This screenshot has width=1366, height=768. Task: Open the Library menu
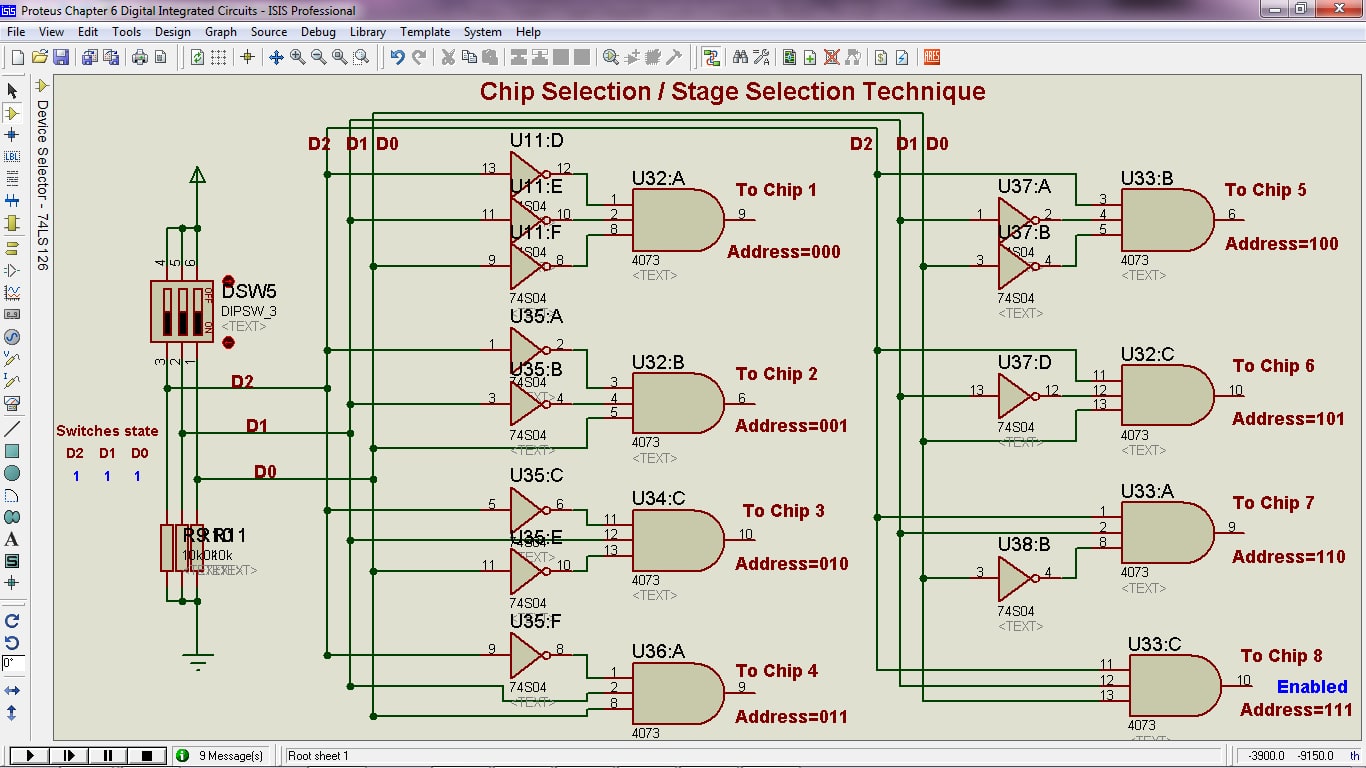click(367, 32)
